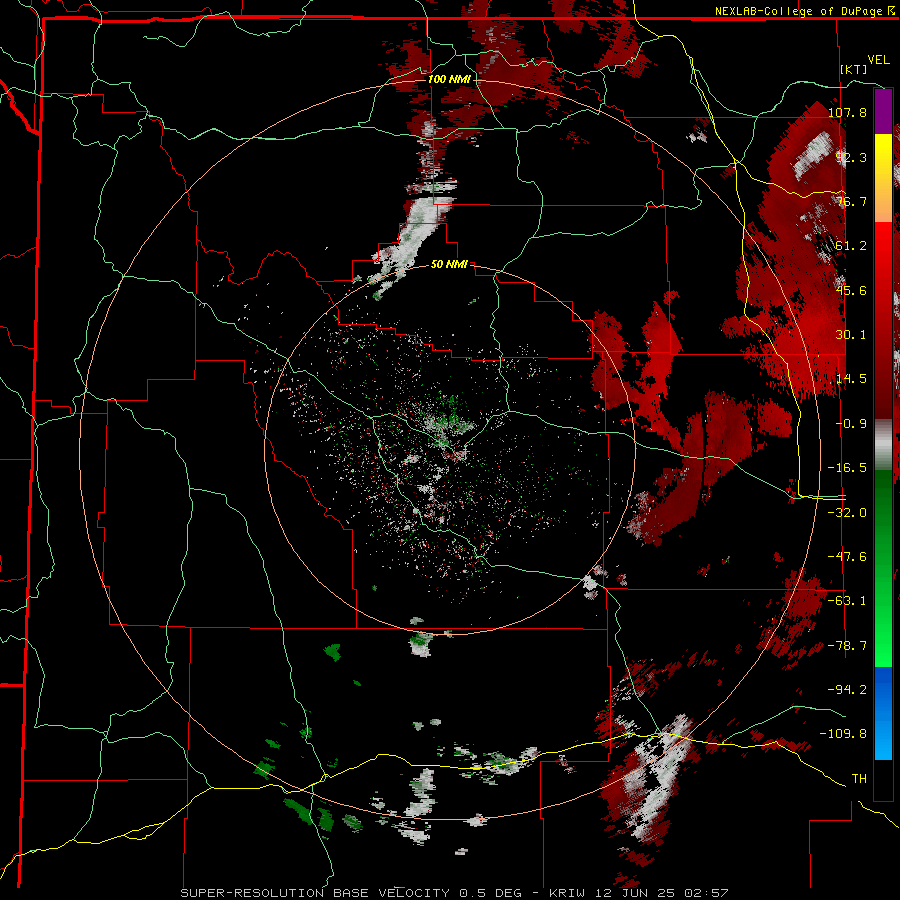Viewport: 900px width, 900px height.
Task: Select the 92.3 velocity scale value
Action: (x=851, y=157)
